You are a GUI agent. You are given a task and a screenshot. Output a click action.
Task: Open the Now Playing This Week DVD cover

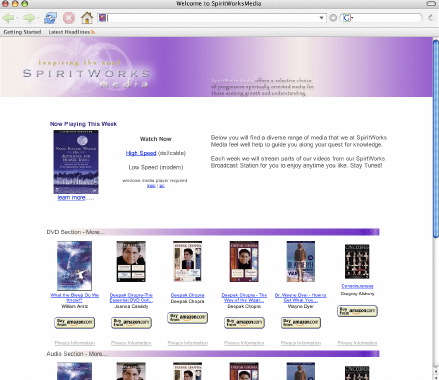tap(76, 162)
